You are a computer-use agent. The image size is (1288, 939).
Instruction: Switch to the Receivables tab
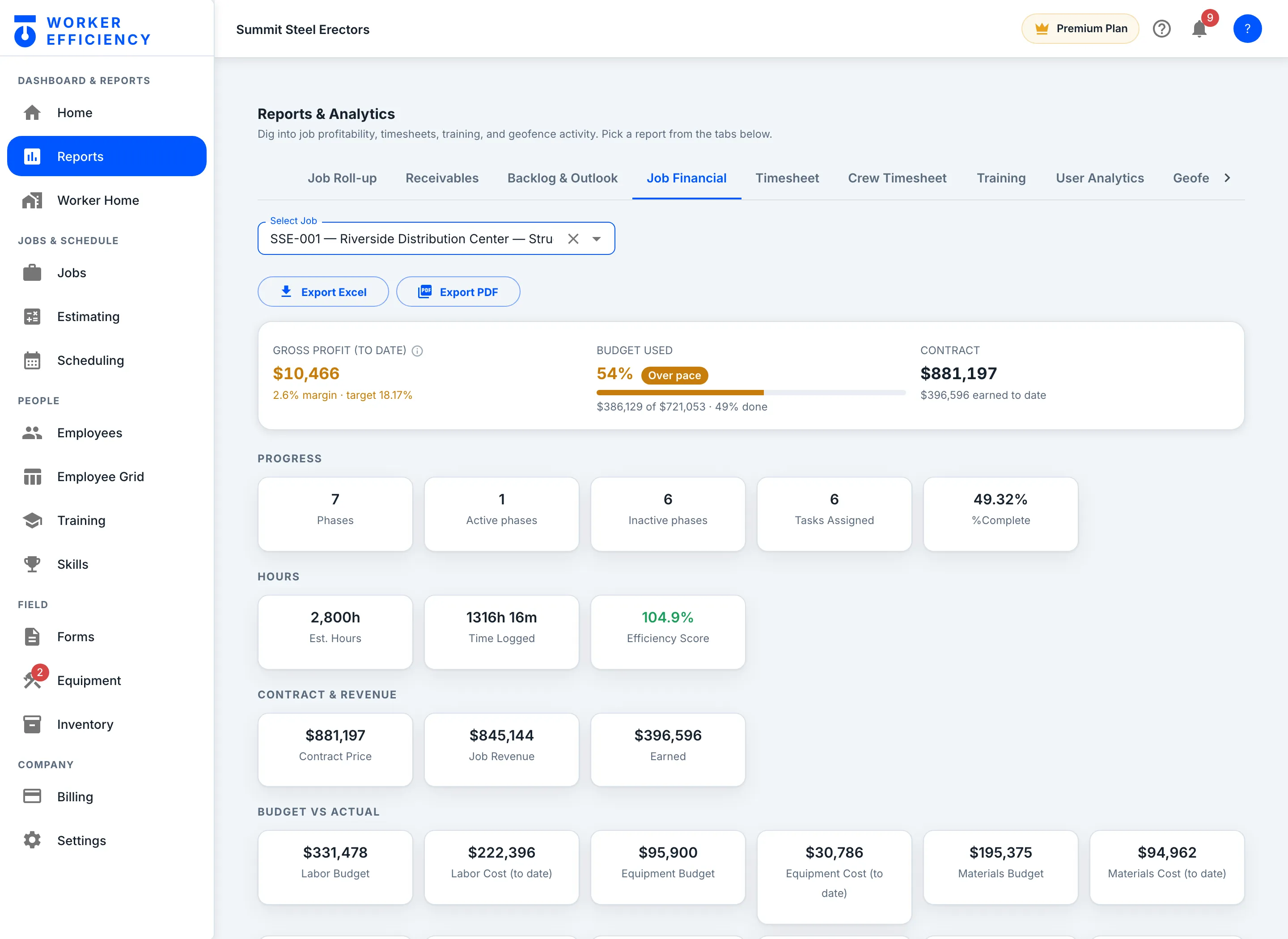point(442,178)
